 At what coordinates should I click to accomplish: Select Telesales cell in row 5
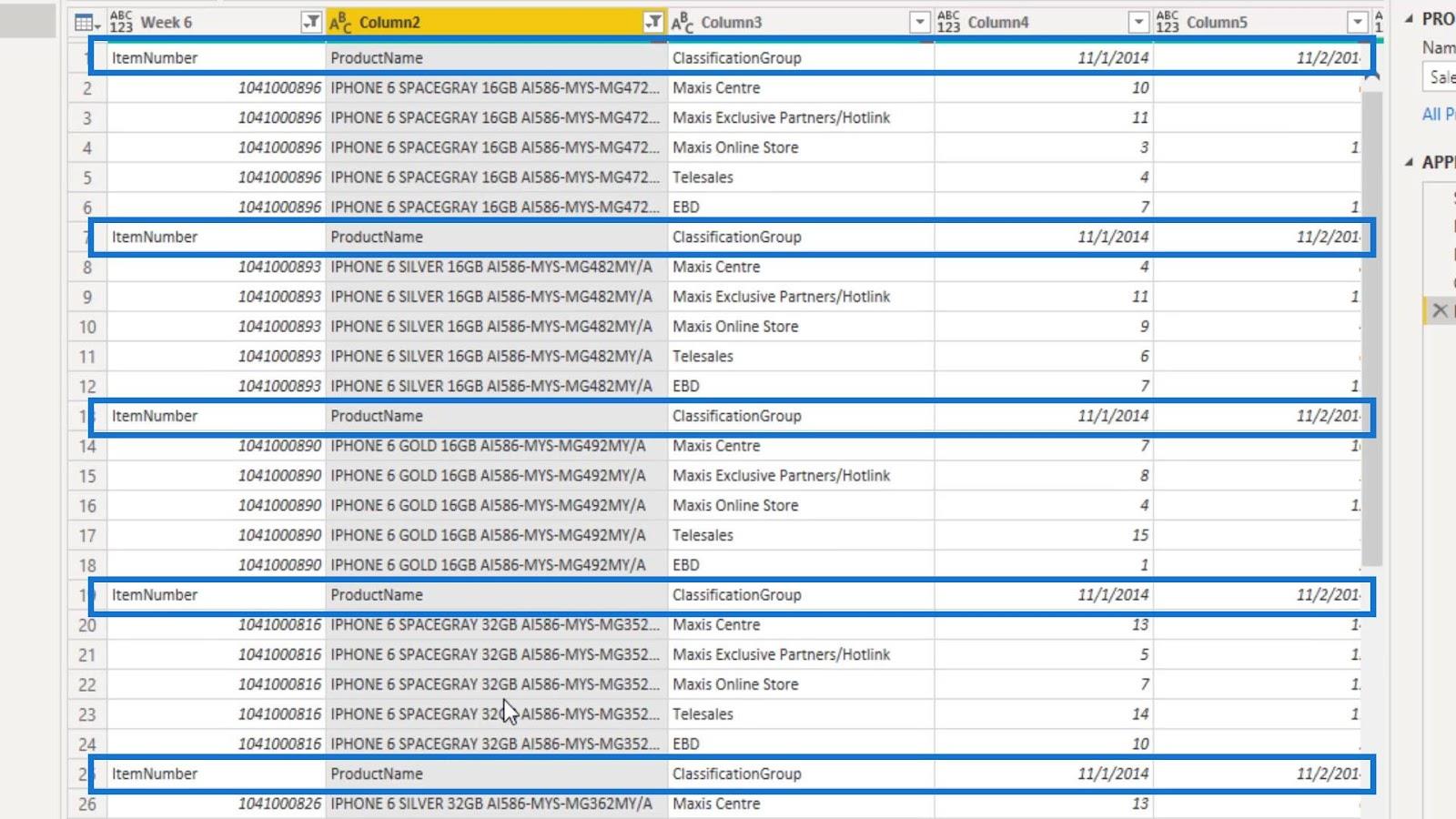click(x=801, y=177)
